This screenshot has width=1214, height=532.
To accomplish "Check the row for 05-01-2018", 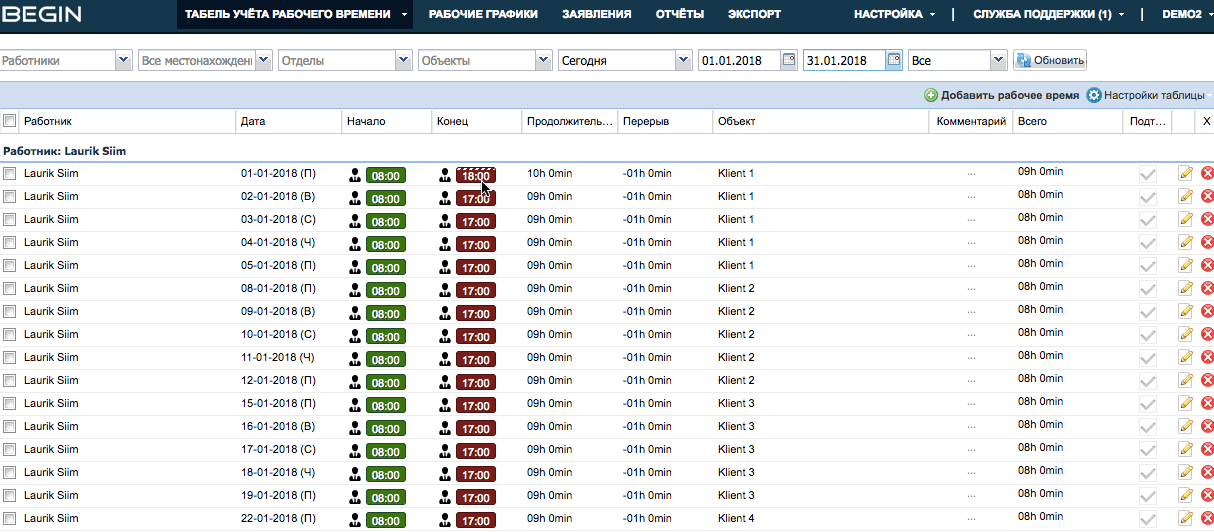I will [9, 265].
